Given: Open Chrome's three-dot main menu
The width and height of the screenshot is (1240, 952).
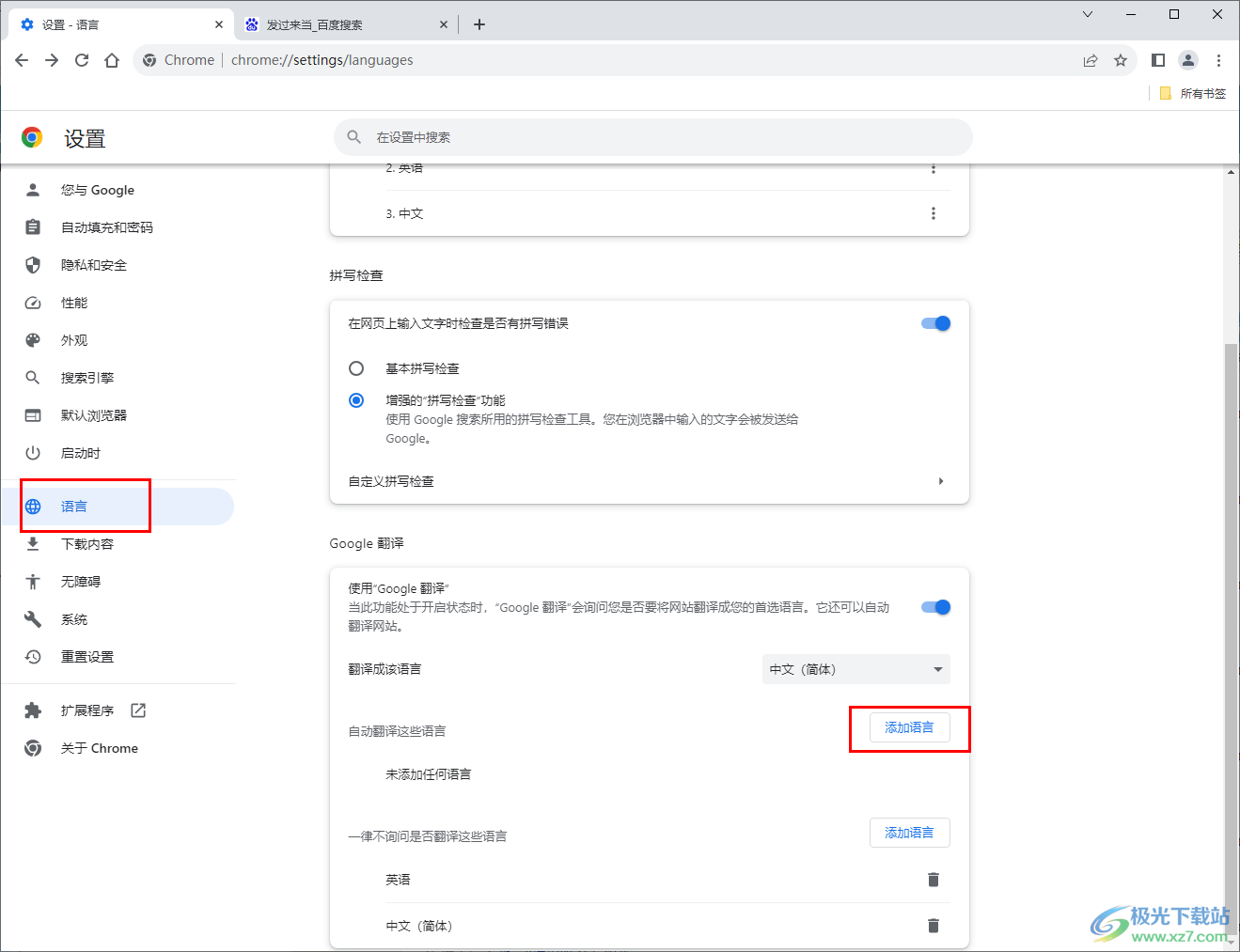Looking at the screenshot, I should click(1218, 60).
